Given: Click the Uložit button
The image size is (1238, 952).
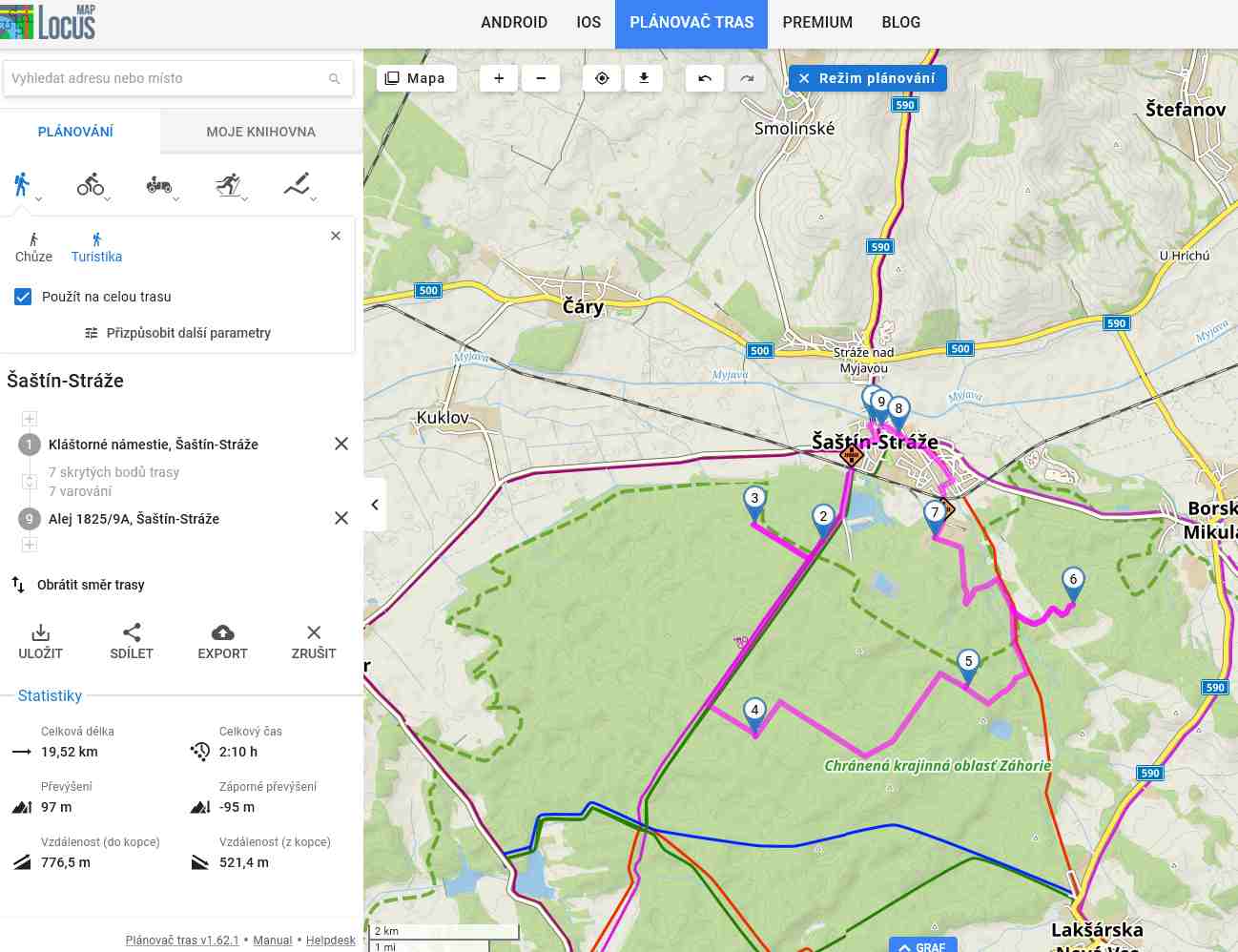Looking at the screenshot, I should click(x=41, y=641).
